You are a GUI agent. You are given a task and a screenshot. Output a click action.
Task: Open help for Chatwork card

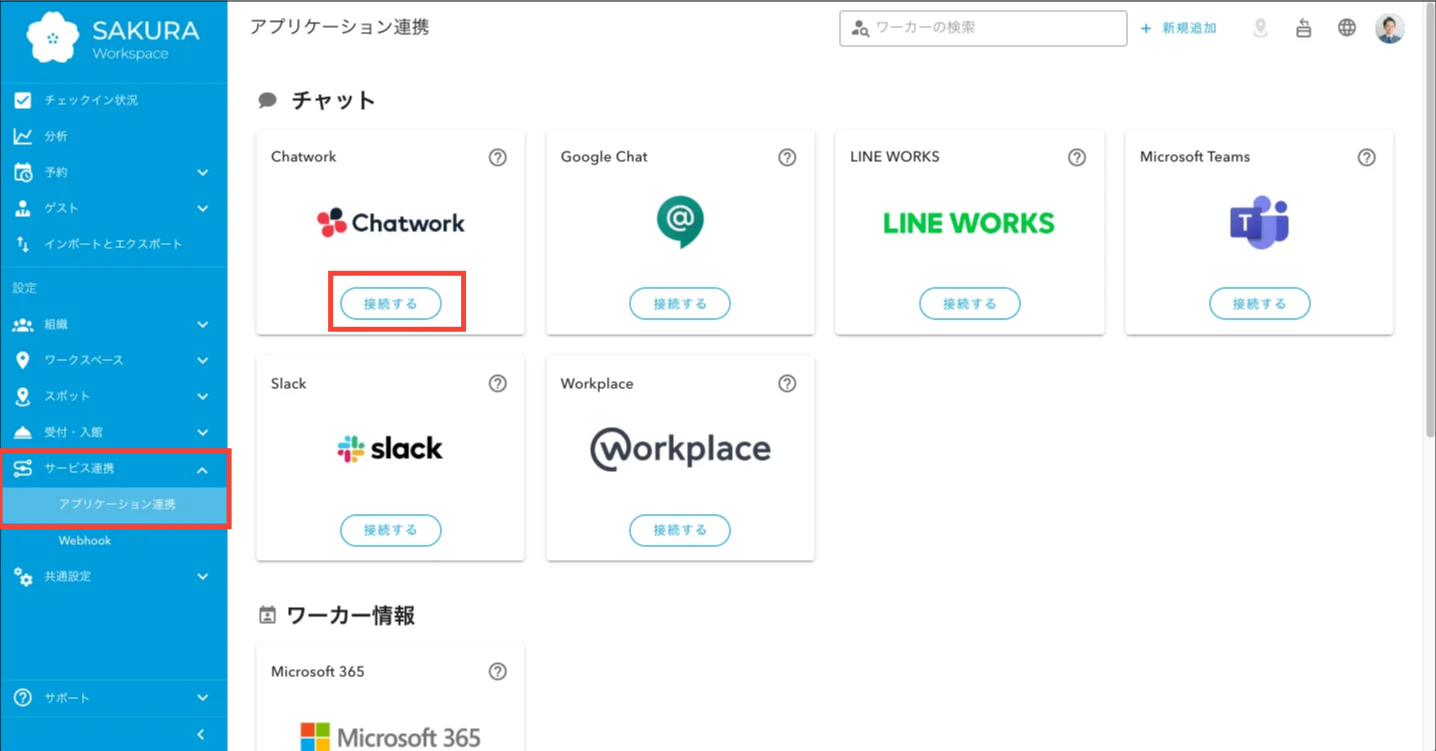[x=498, y=157]
